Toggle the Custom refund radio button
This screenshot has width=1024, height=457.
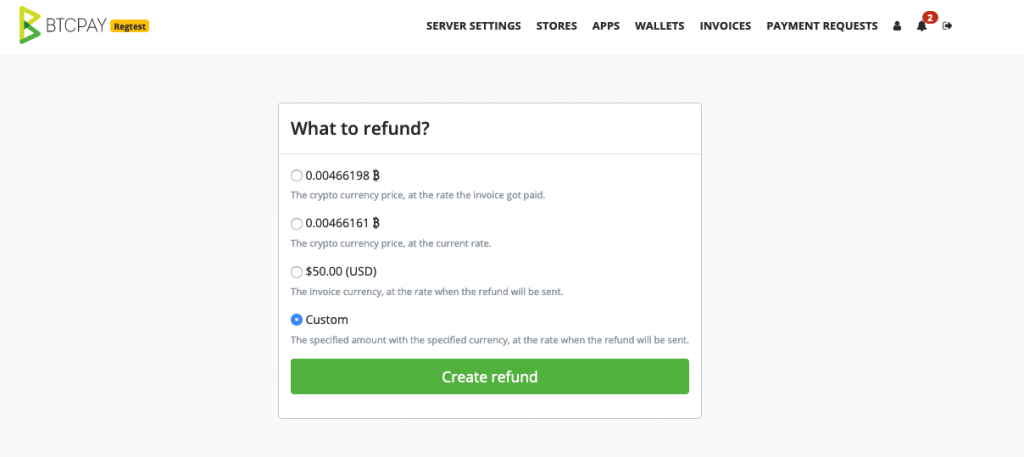coord(296,320)
